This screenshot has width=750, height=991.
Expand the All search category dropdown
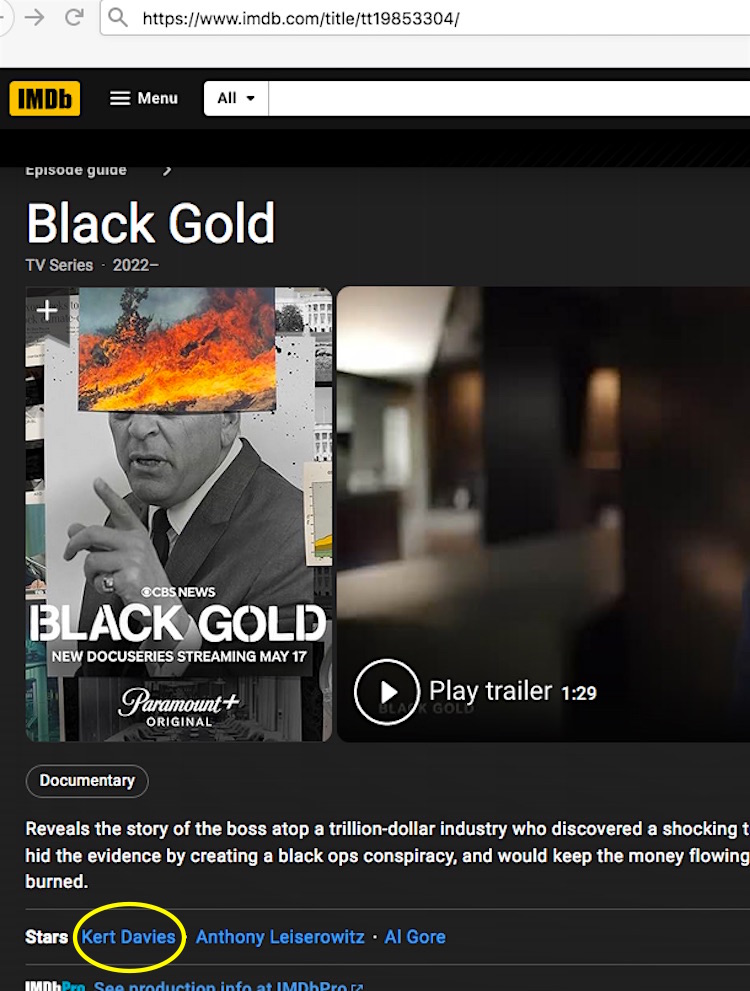click(x=236, y=98)
